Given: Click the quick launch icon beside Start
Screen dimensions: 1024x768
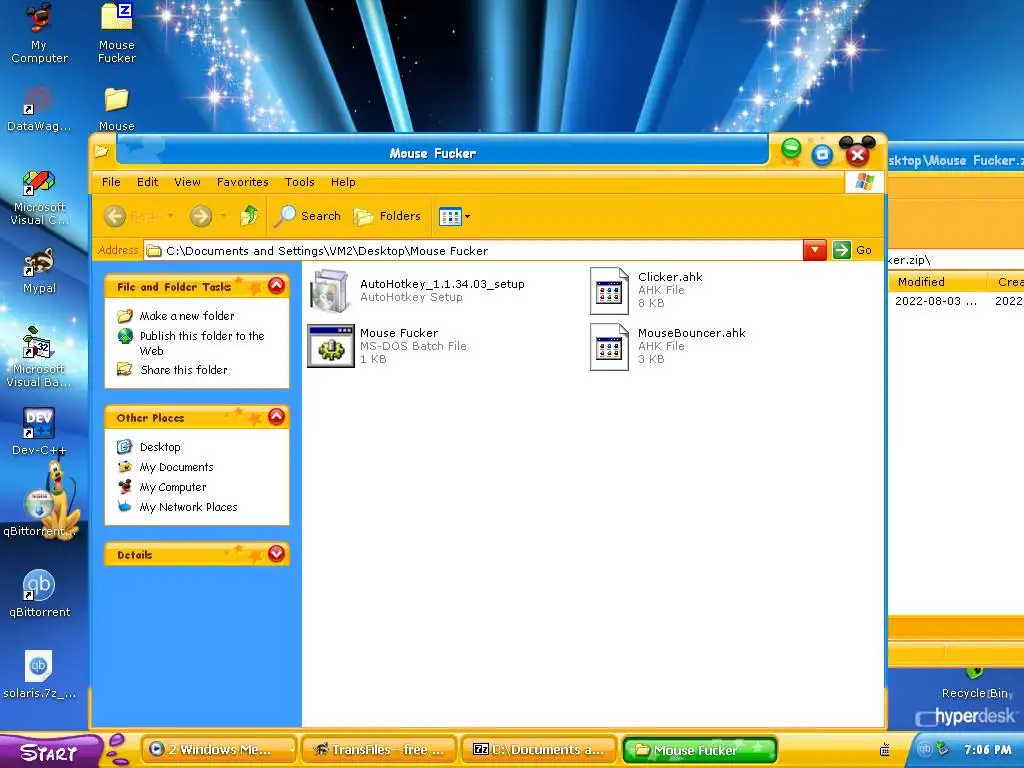Looking at the screenshot, I should pos(118,750).
